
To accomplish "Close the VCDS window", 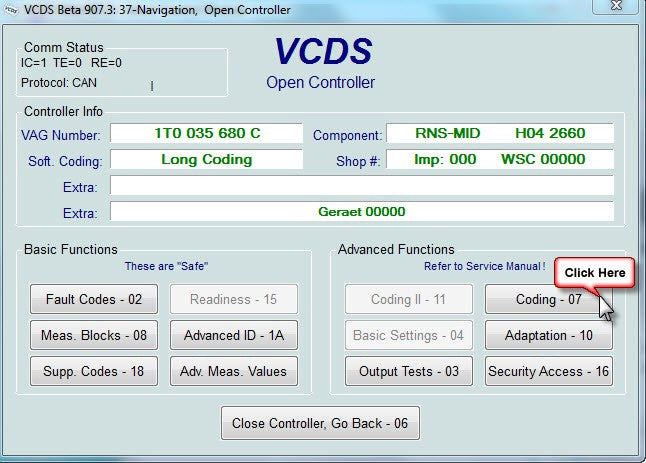I will tap(616, 6).
